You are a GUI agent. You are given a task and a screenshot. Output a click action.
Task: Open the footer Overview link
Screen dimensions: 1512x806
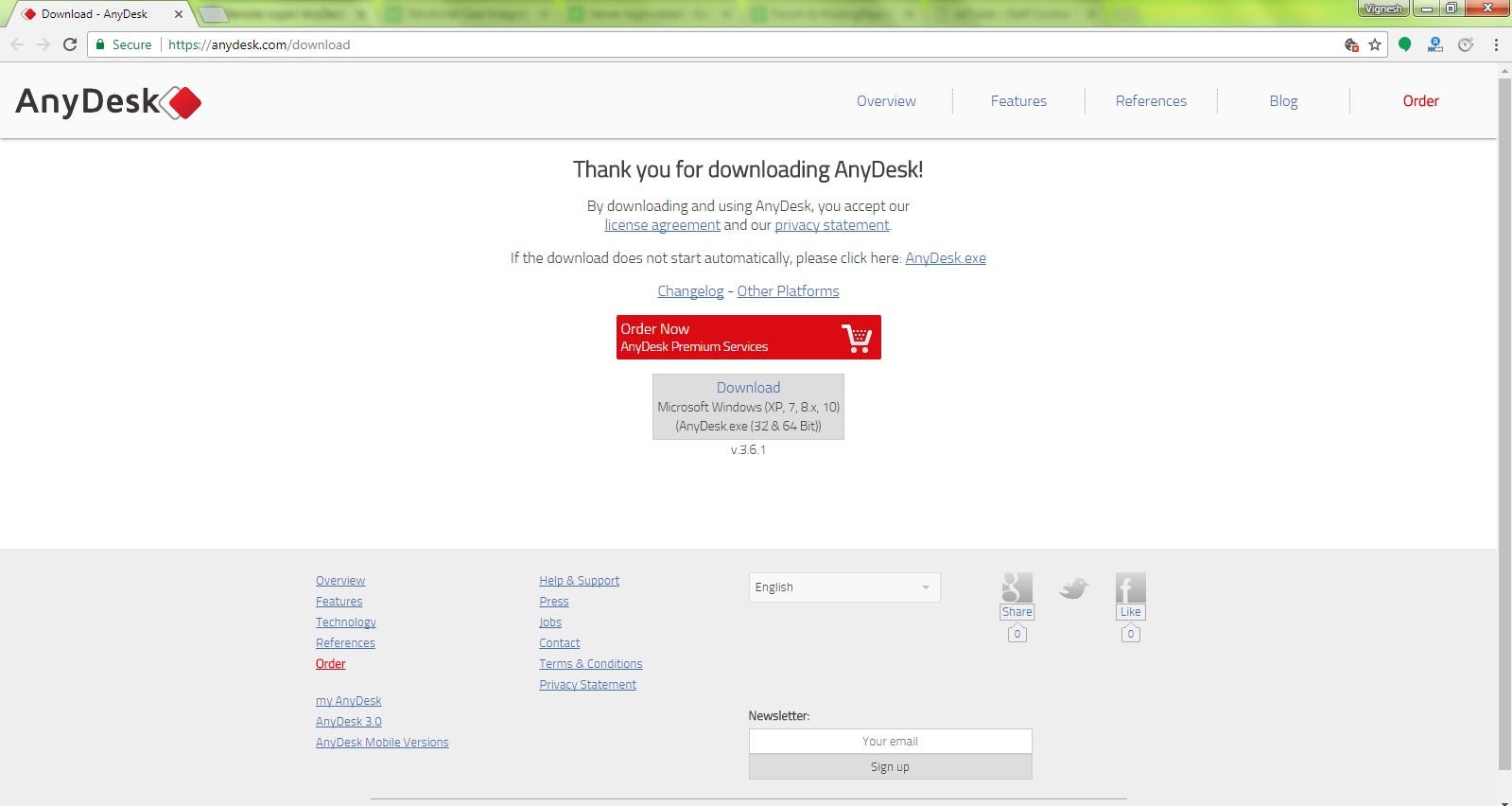click(x=340, y=581)
